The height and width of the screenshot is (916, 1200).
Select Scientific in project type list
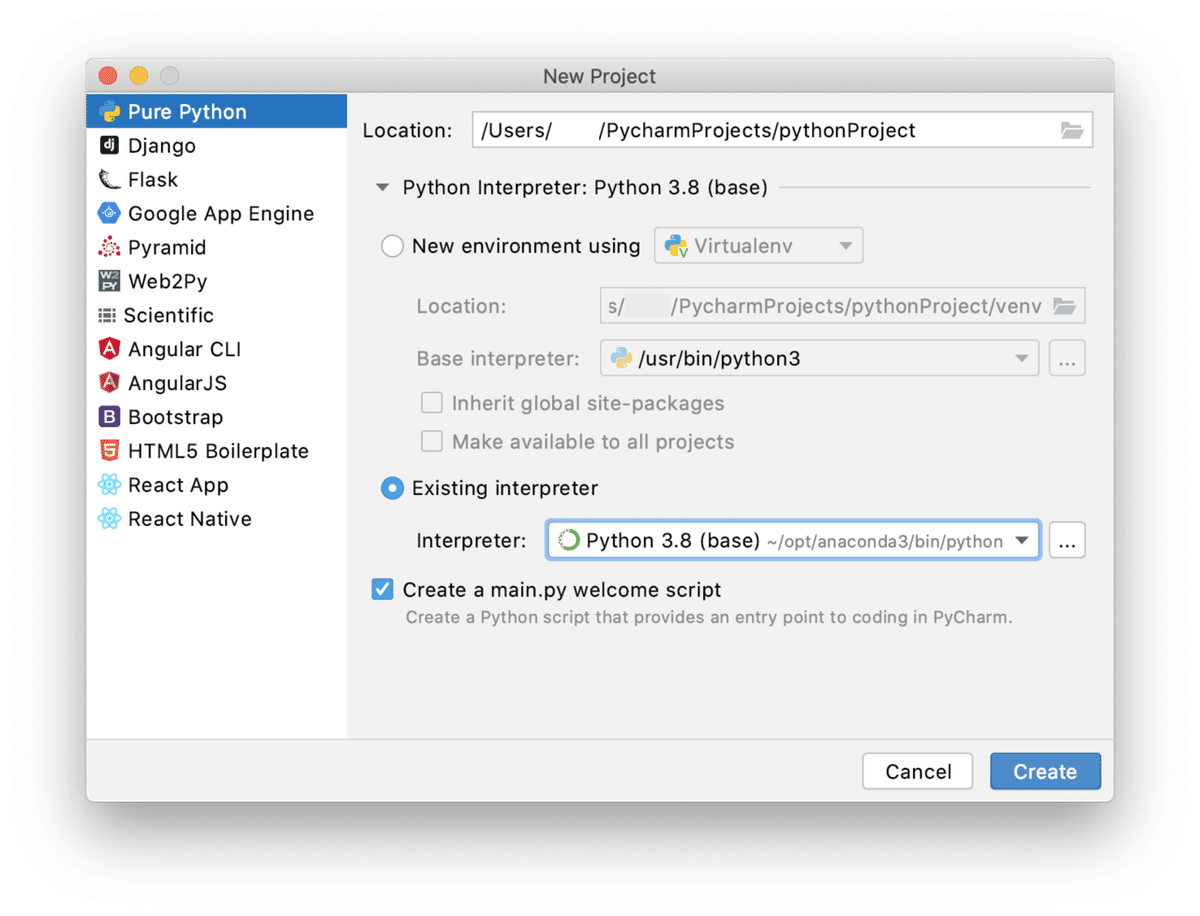(168, 316)
